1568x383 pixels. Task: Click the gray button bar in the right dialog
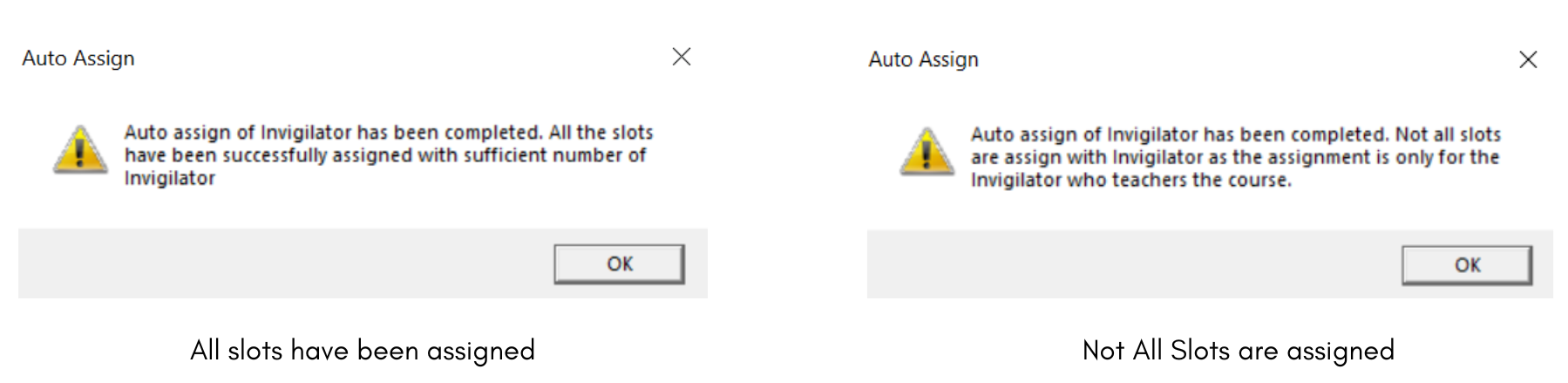pos(1124,264)
